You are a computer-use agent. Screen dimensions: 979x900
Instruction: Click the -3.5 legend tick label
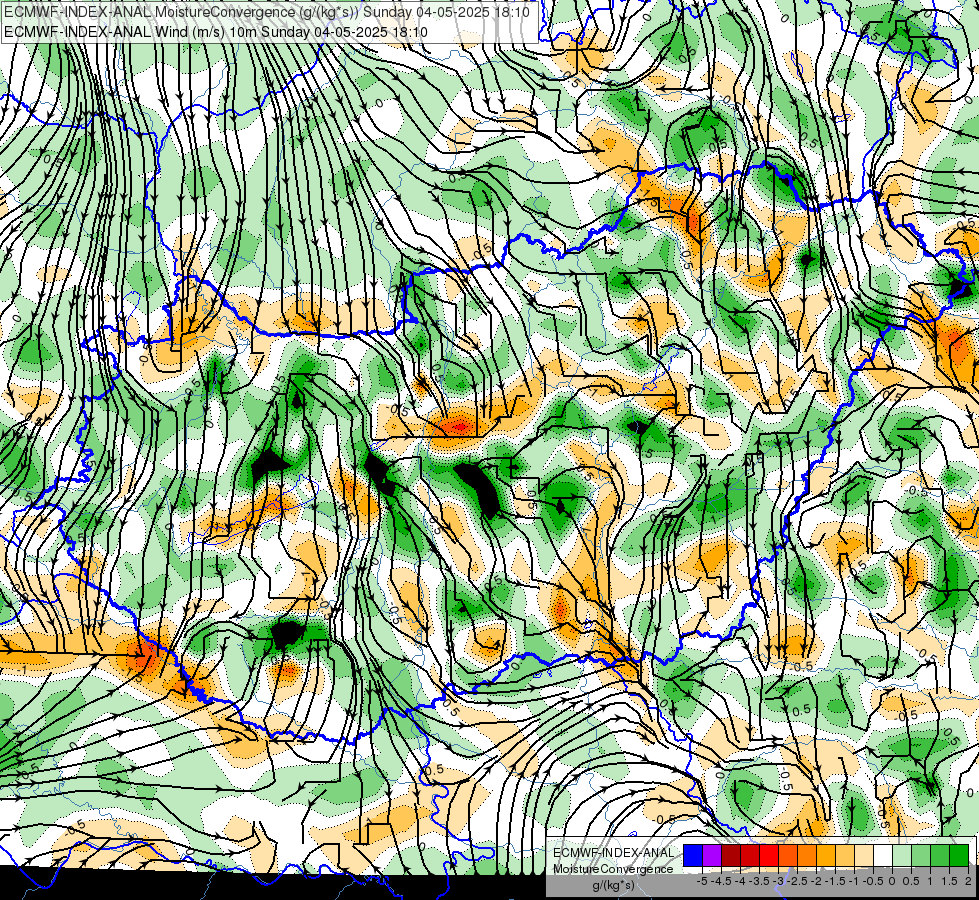[759, 881]
